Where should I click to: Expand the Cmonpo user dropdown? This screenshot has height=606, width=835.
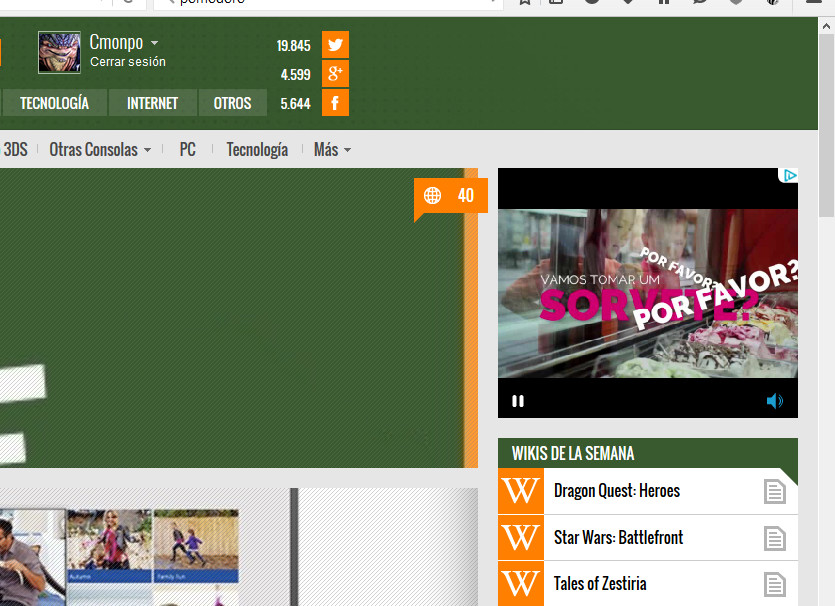pyautogui.click(x=154, y=43)
